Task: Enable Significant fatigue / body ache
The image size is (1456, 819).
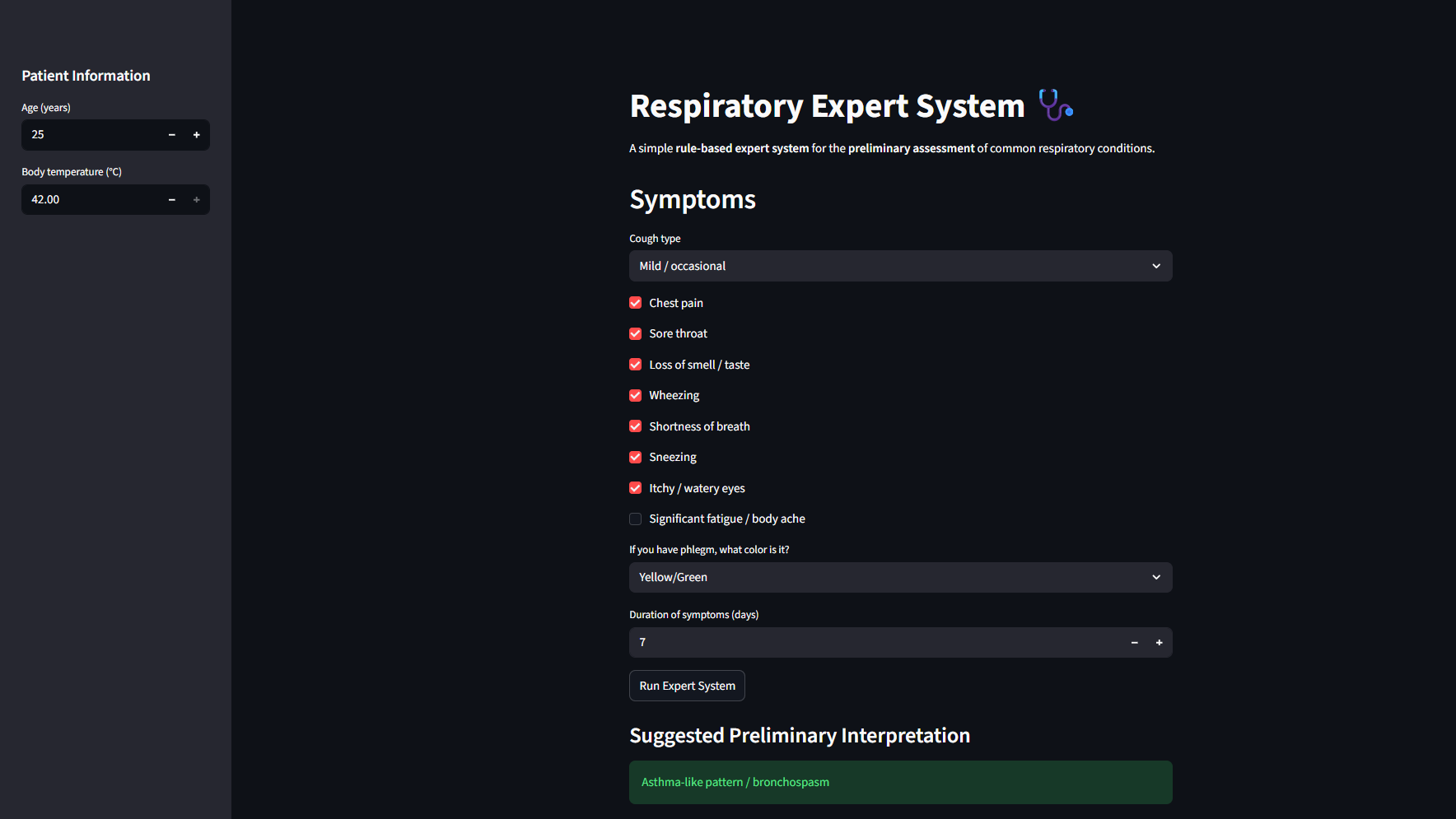Action: pyautogui.click(x=636, y=519)
